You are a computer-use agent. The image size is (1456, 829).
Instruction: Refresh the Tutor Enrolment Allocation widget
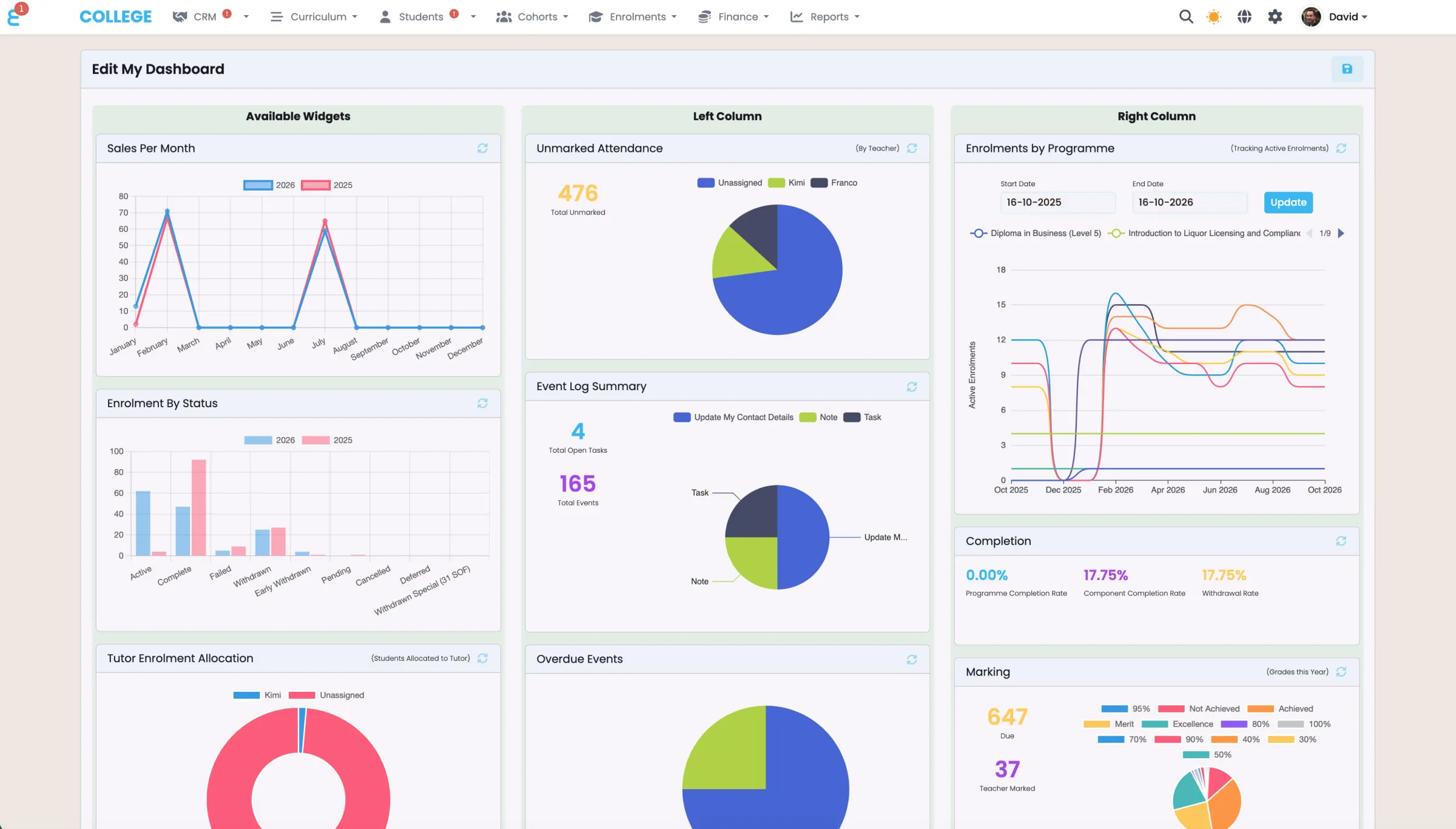[x=482, y=658]
